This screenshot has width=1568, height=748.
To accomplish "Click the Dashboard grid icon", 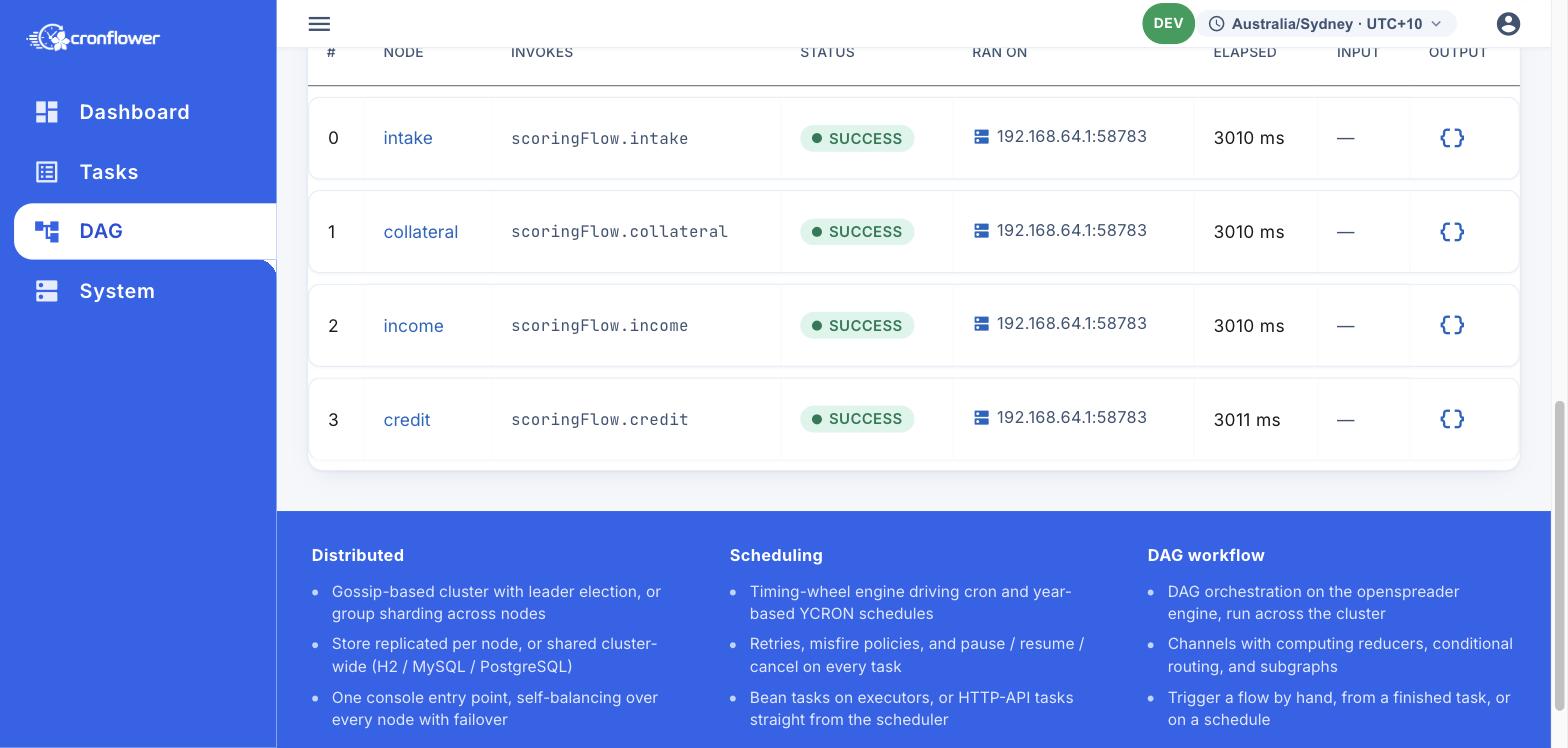I will coord(47,112).
